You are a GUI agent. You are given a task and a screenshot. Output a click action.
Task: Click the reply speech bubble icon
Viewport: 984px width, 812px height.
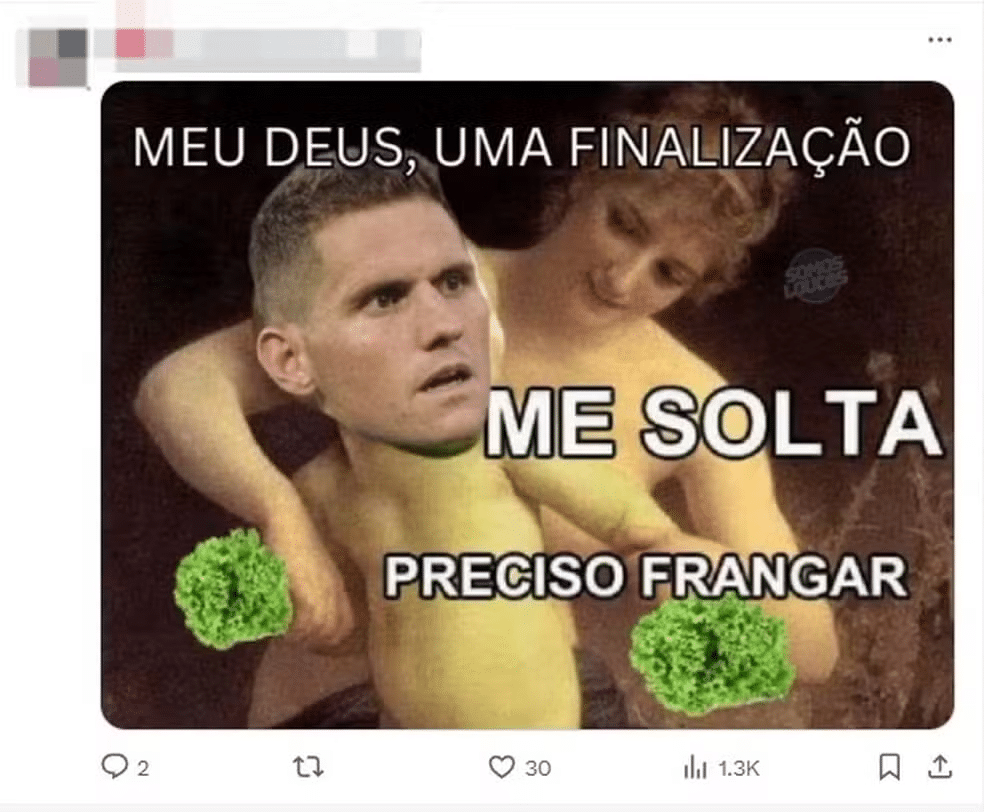114,766
